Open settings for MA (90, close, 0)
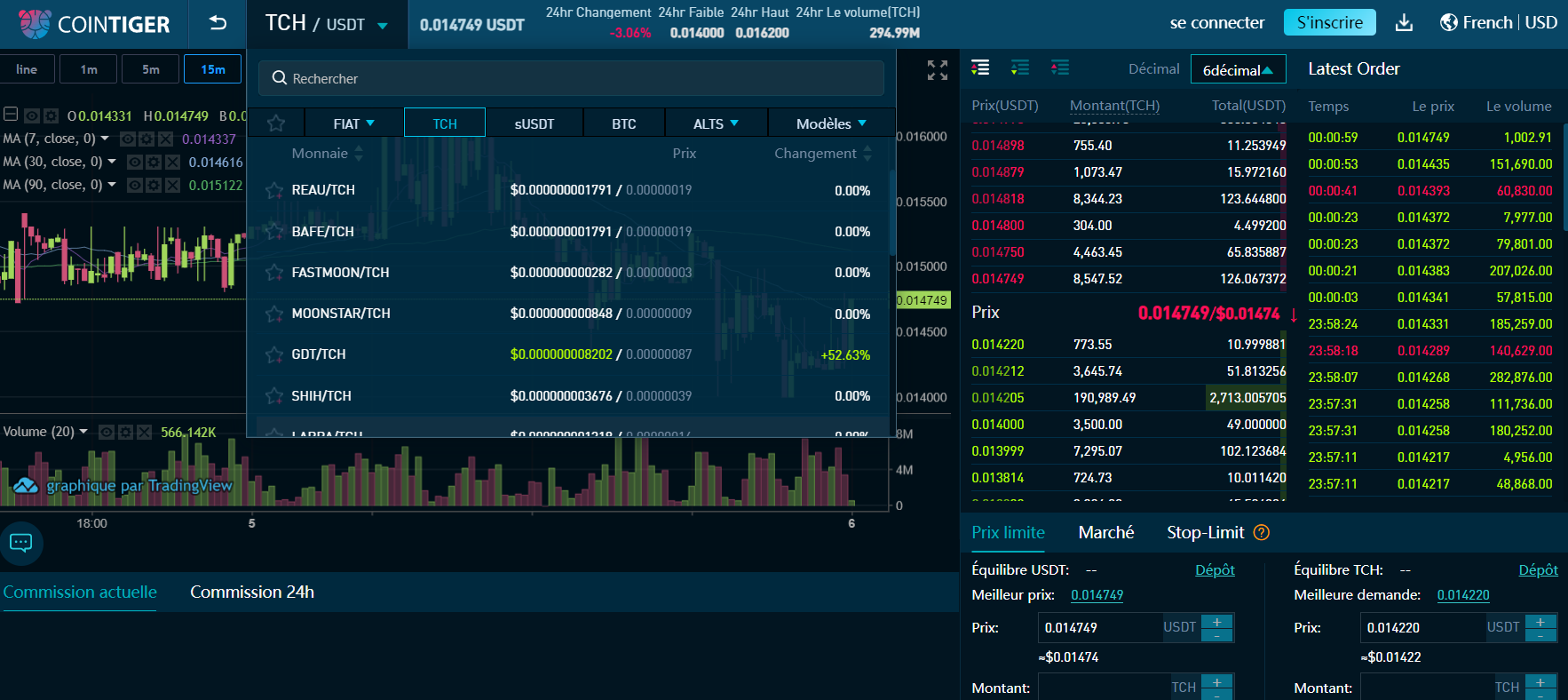Image resolution: width=1568 pixels, height=700 pixels. 154,185
